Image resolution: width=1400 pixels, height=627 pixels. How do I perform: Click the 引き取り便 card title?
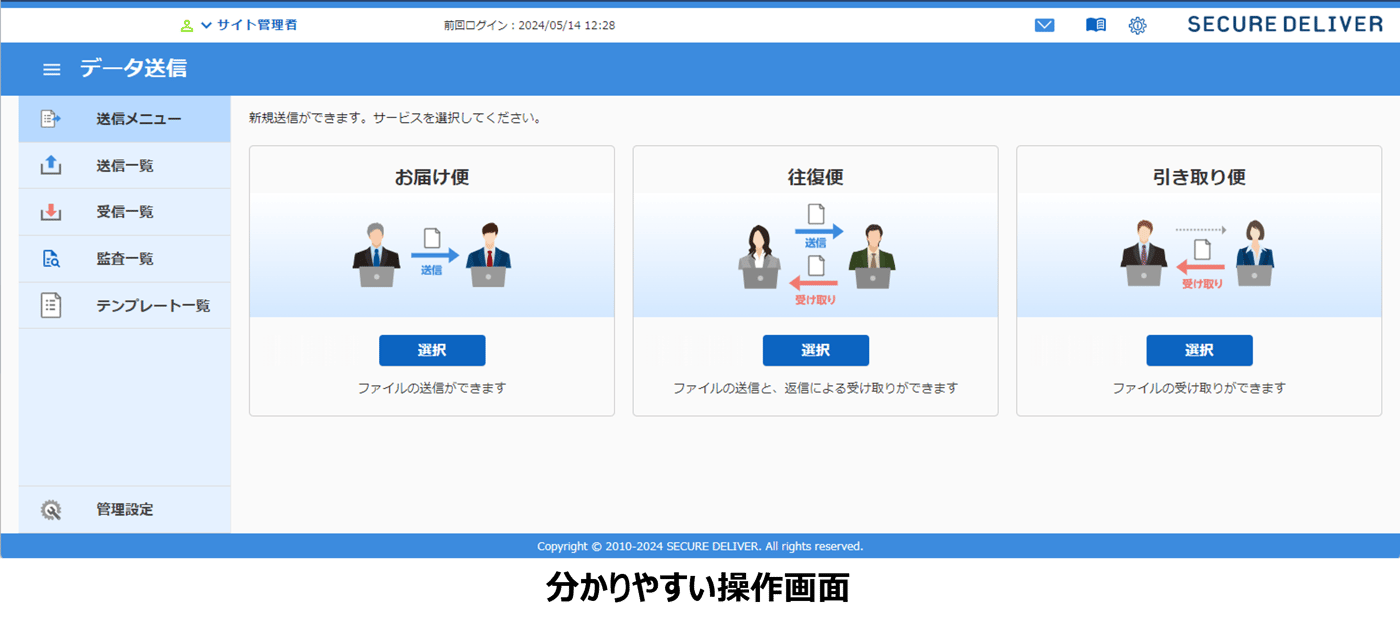point(1199,177)
